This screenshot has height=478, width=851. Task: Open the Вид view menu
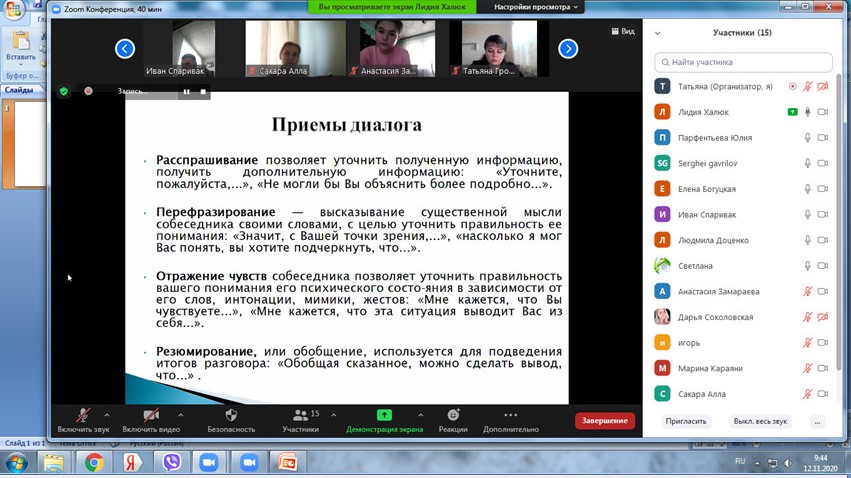622,31
